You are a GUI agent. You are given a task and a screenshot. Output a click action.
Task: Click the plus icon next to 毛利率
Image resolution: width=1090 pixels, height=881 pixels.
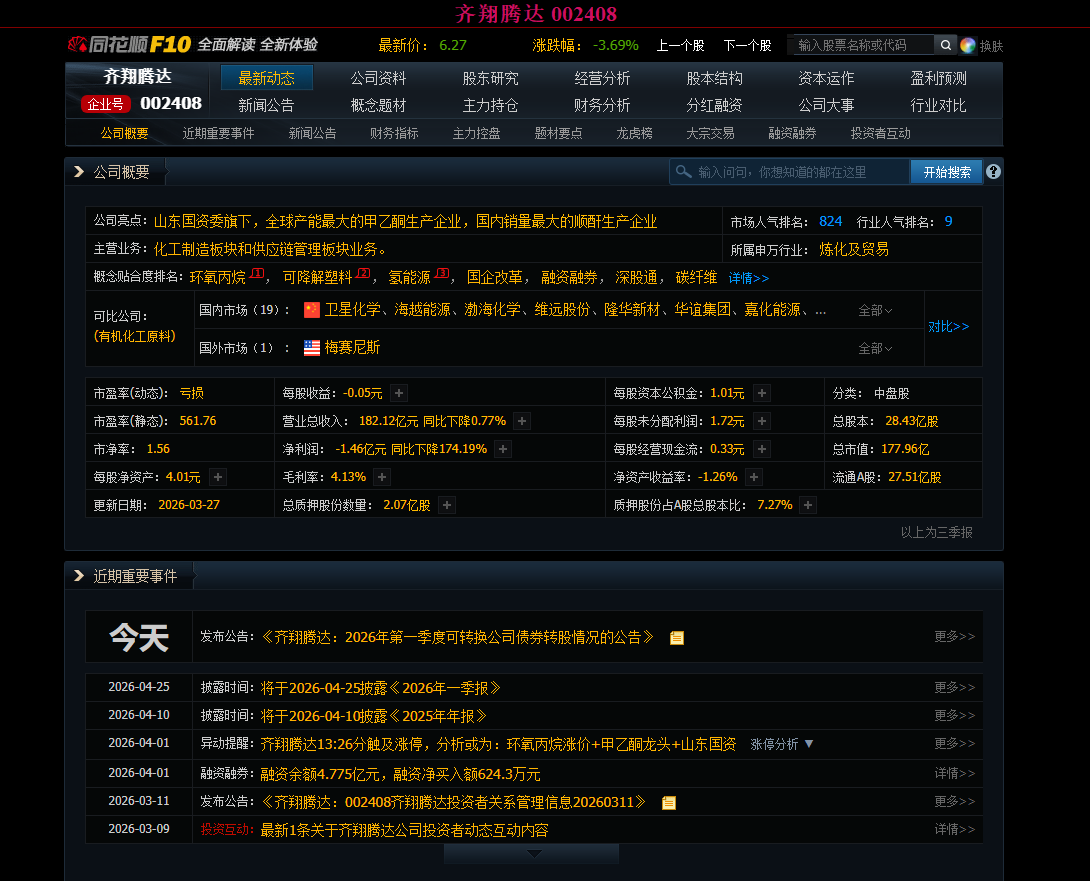pyautogui.click(x=382, y=477)
